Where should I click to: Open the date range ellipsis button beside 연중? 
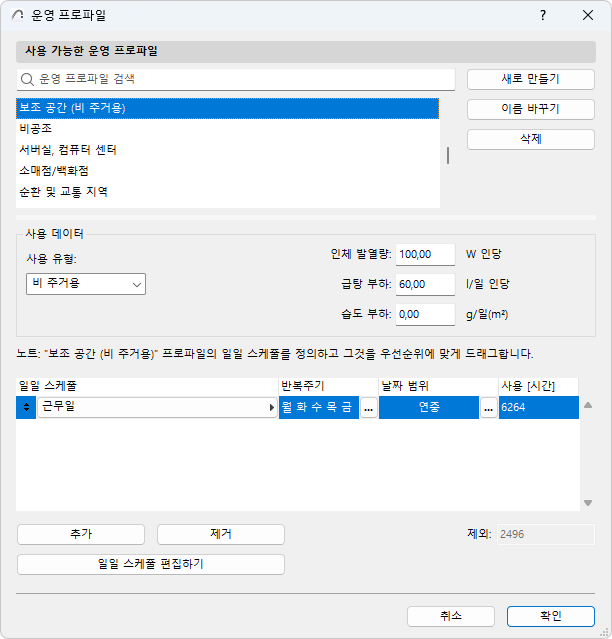488,407
